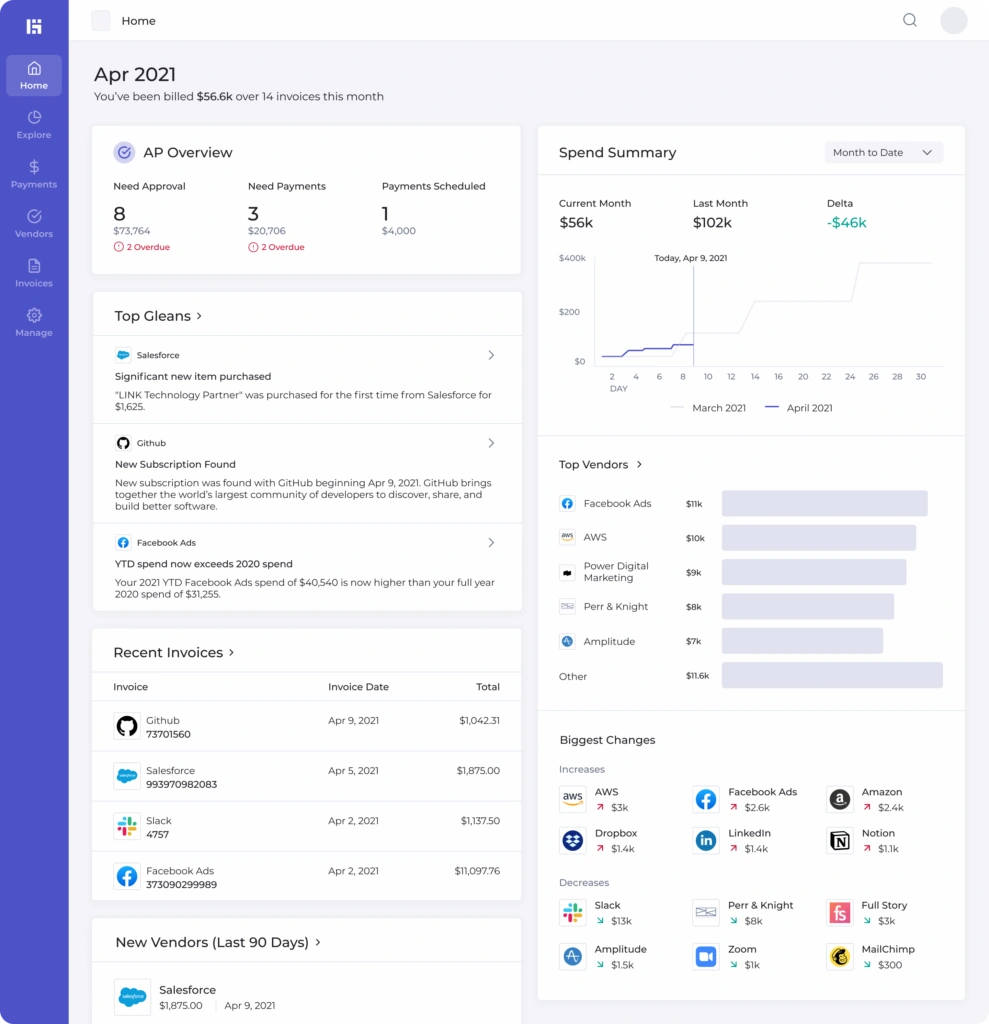Open Github invoice 73701560
This screenshot has width=989, height=1024.
point(306,726)
